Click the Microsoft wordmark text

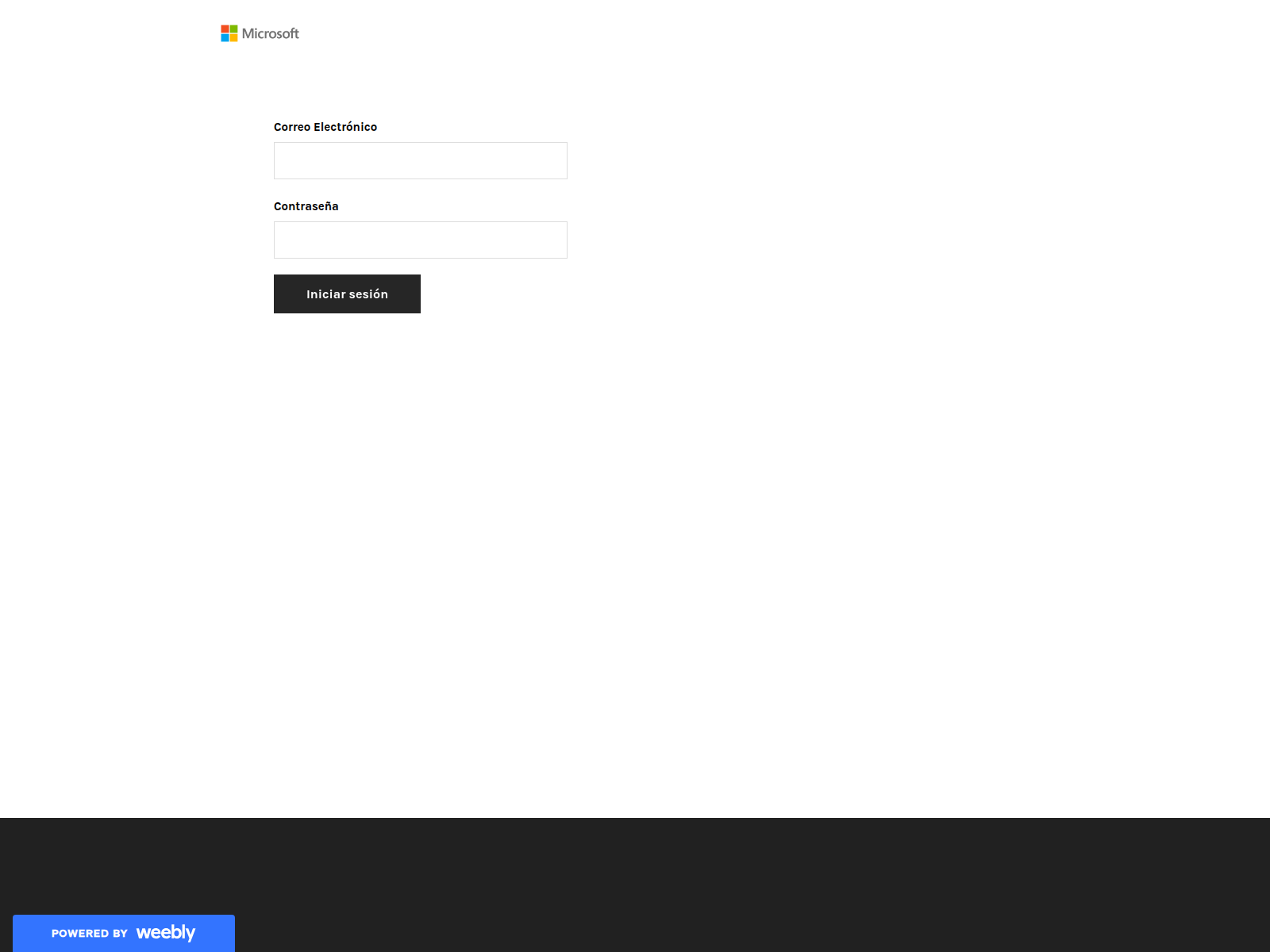point(271,33)
